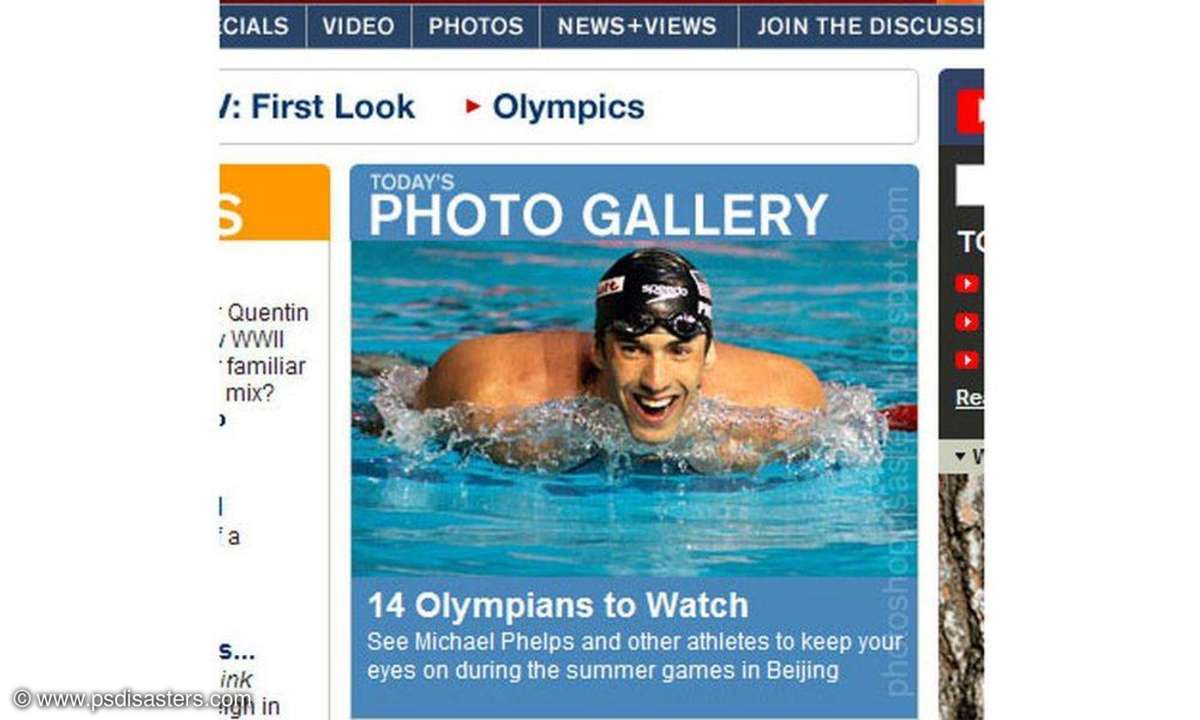Click the red box icon at sidebar top

(969, 111)
